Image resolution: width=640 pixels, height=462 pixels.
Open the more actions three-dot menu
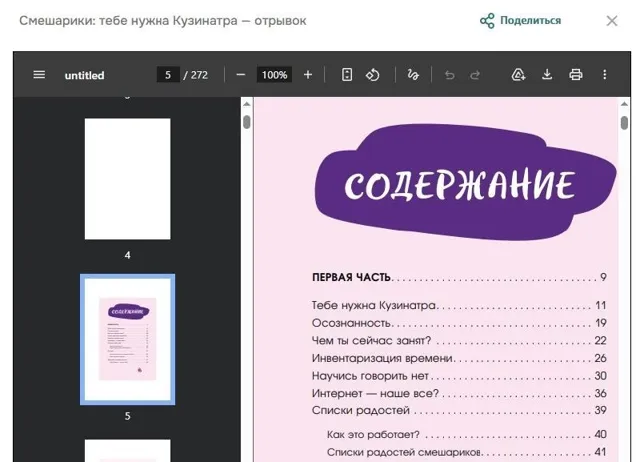click(x=604, y=75)
